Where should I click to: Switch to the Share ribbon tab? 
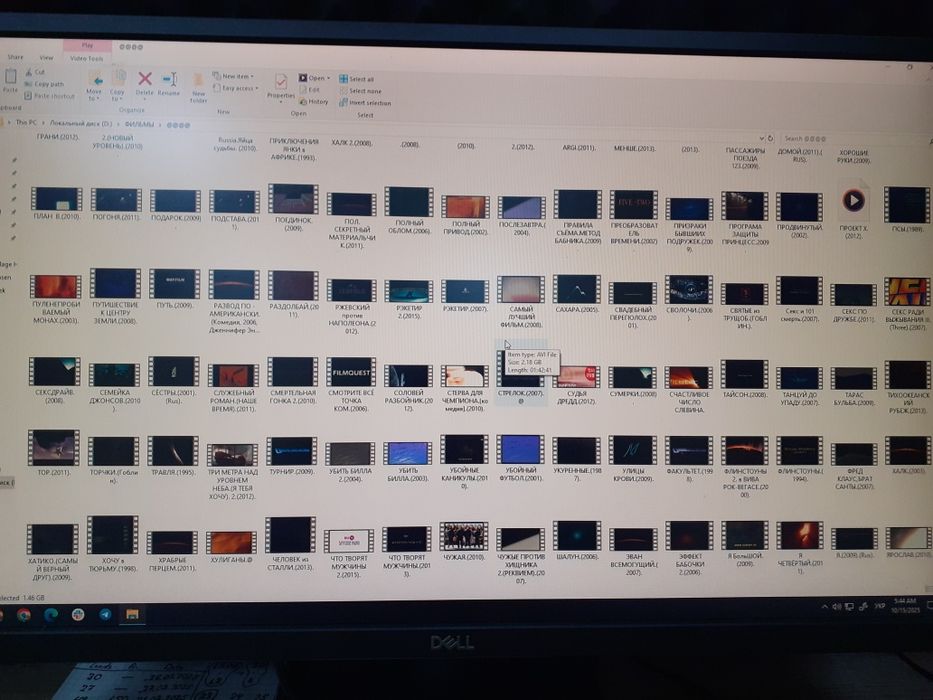click(x=15, y=57)
